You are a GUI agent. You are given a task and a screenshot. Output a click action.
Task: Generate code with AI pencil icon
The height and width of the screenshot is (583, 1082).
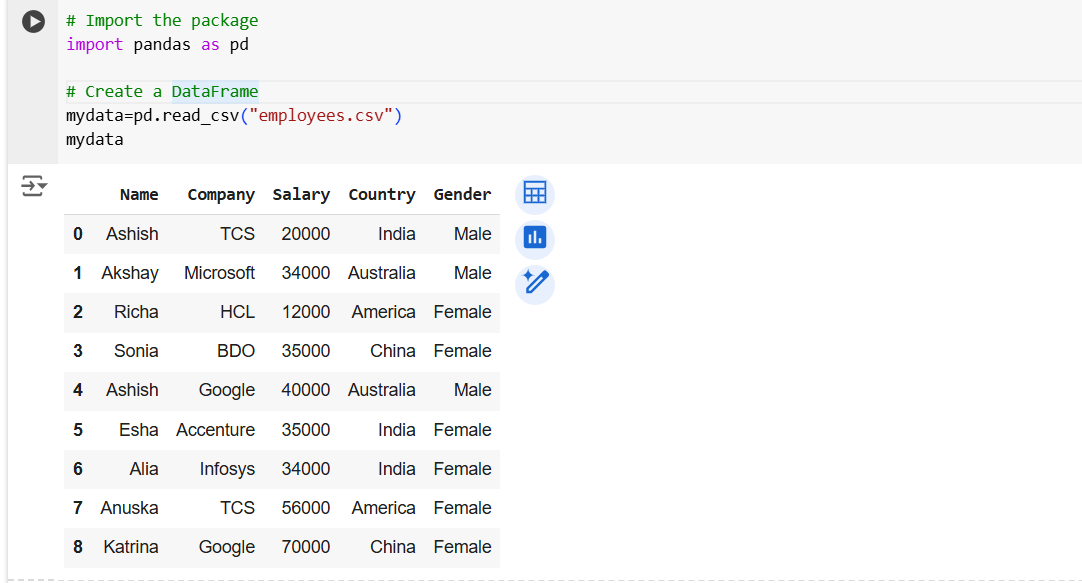click(535, 284)
